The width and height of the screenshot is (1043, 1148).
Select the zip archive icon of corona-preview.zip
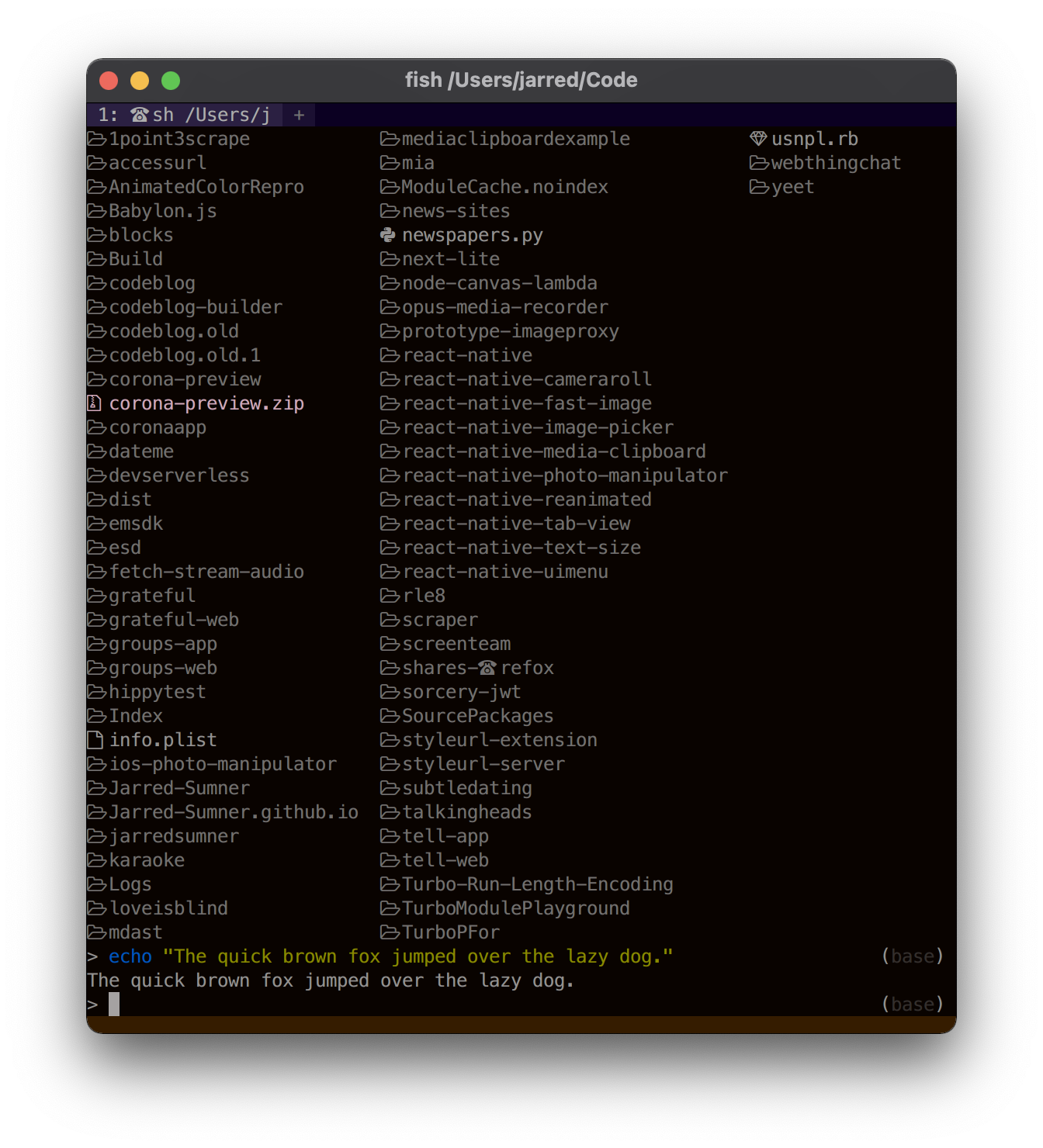(x=95, y=403)
